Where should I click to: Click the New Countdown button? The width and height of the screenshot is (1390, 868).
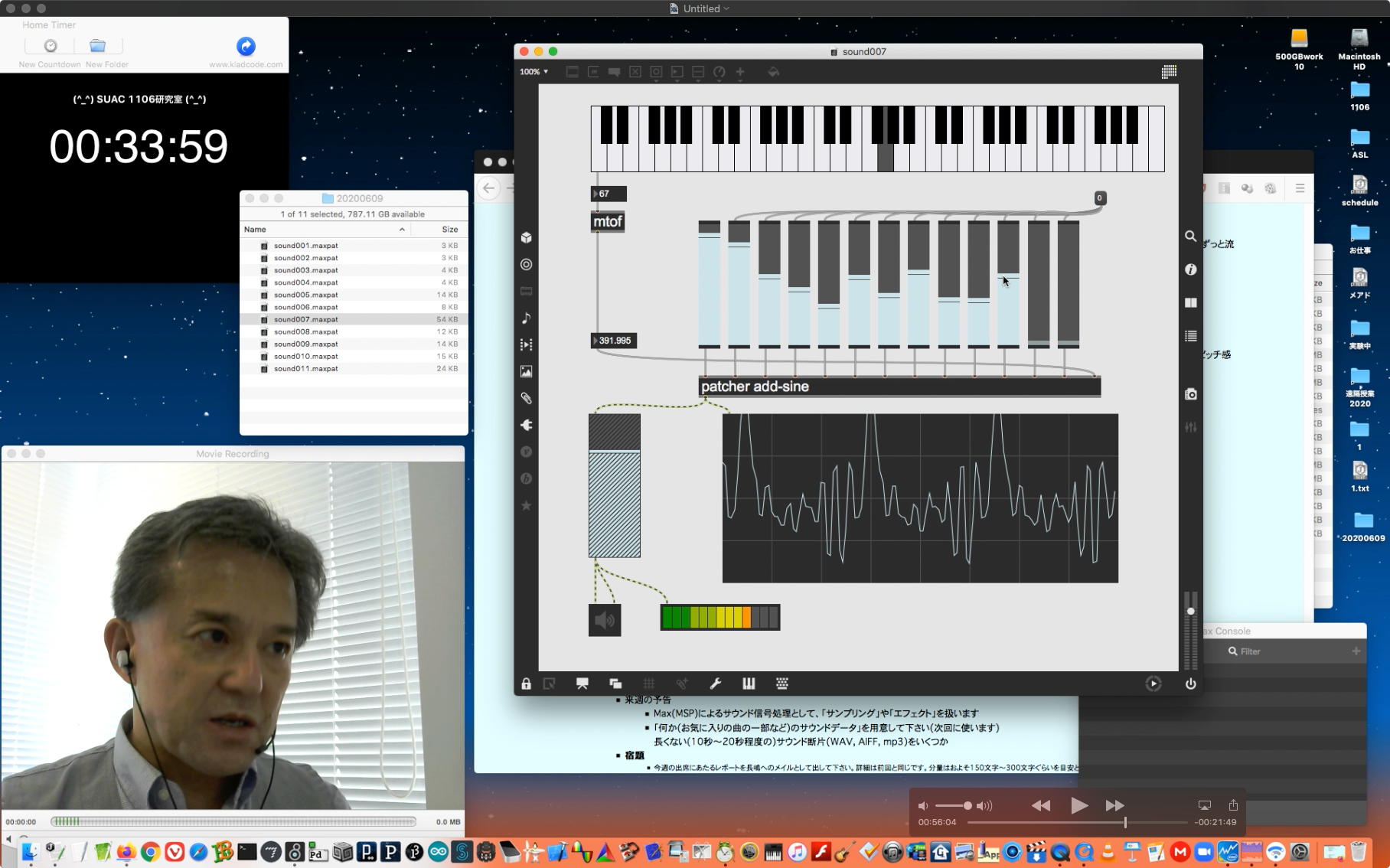(50, 47)
